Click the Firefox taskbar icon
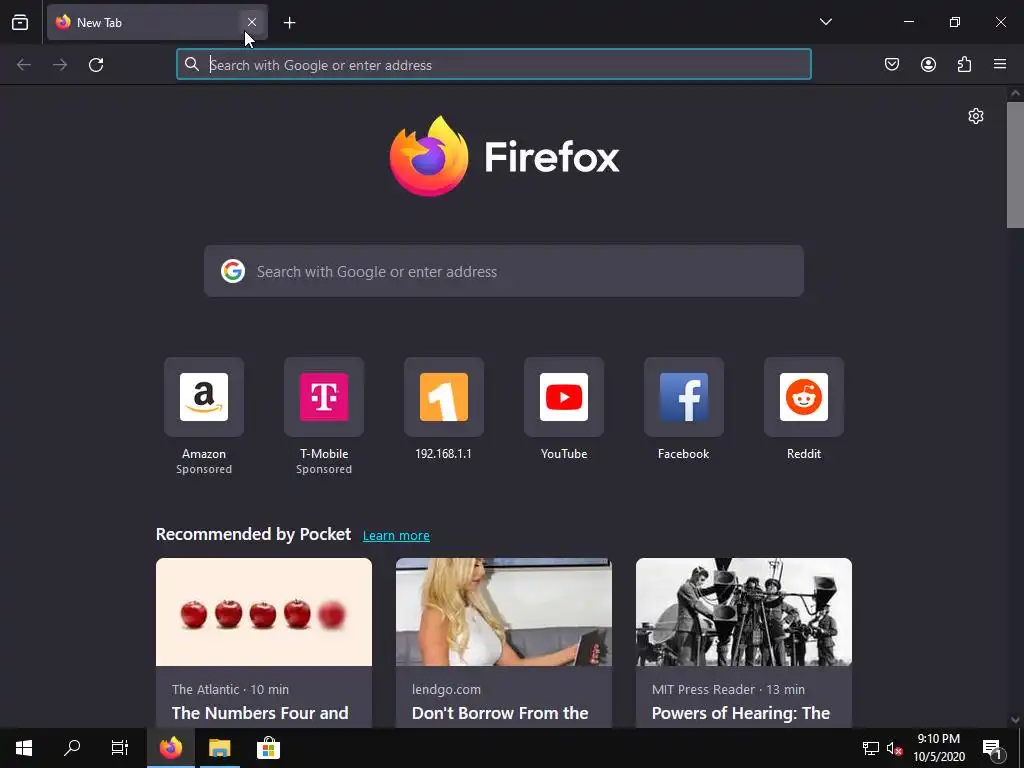Screen dimensions: 1024x768 coord(170,748)
